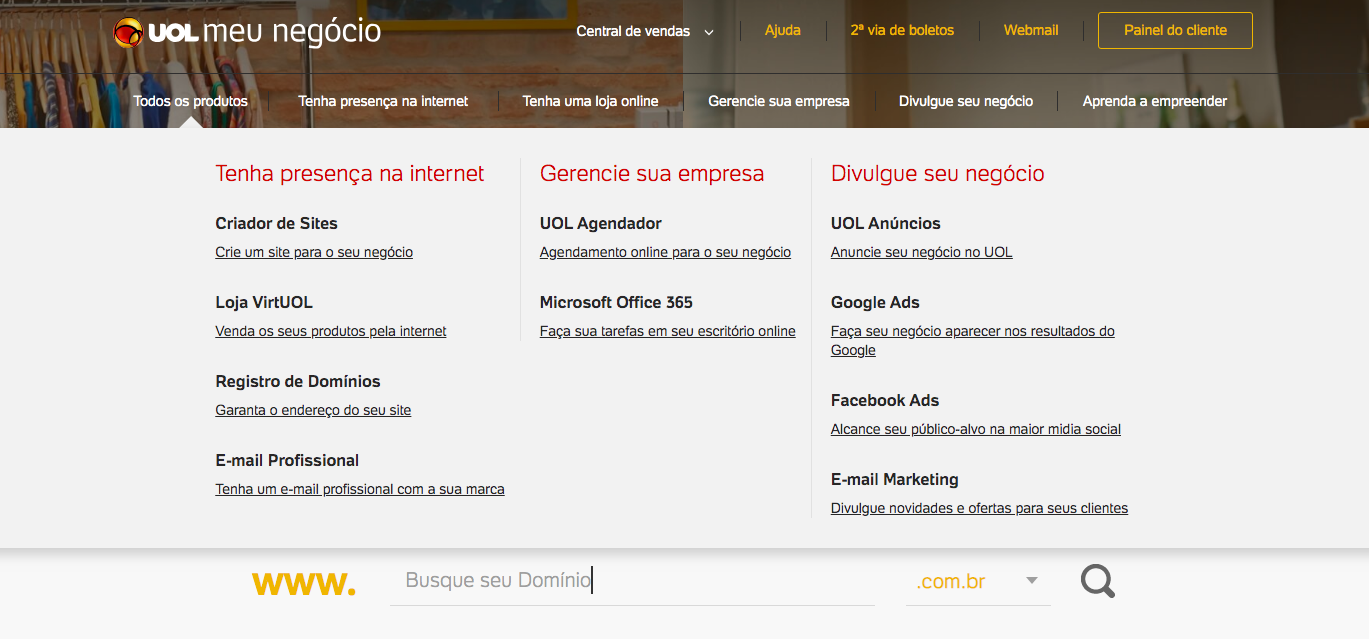Screen dimensions: 1369x639
Task: Select Todos os produtos menu
Action: tap(190, 101)
